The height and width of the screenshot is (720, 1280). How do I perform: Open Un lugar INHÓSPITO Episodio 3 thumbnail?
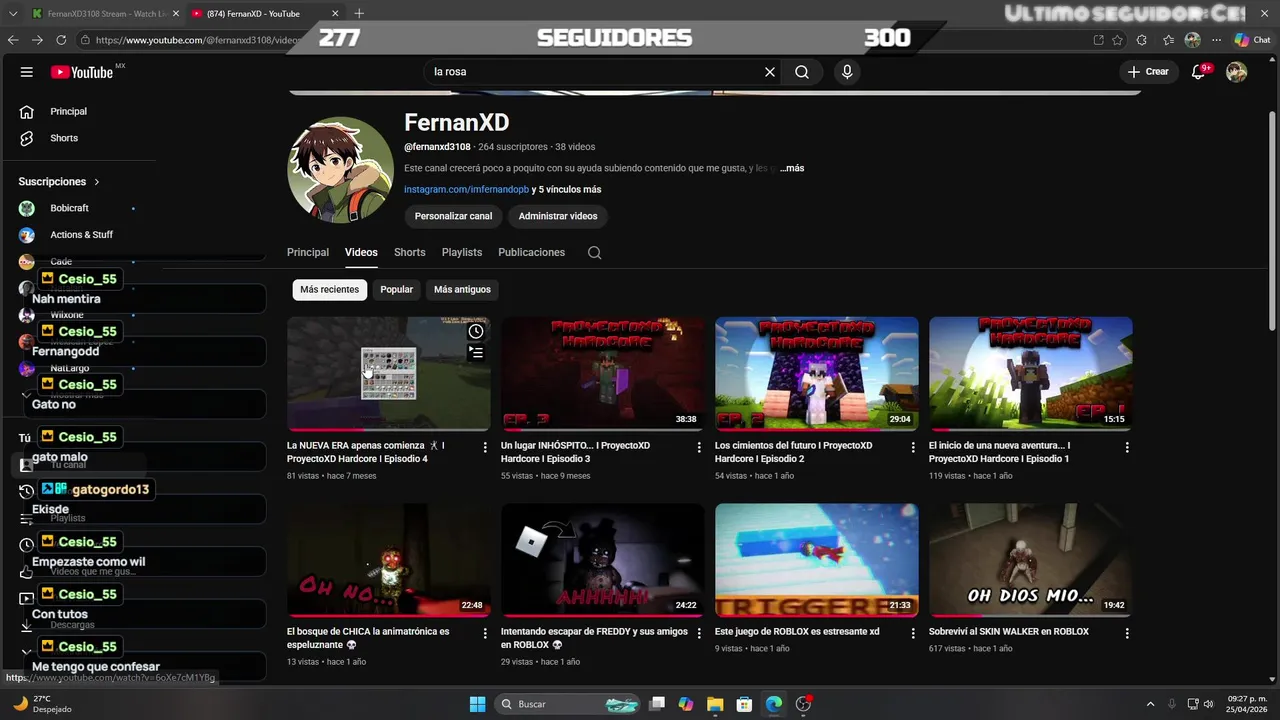(603, 374)
